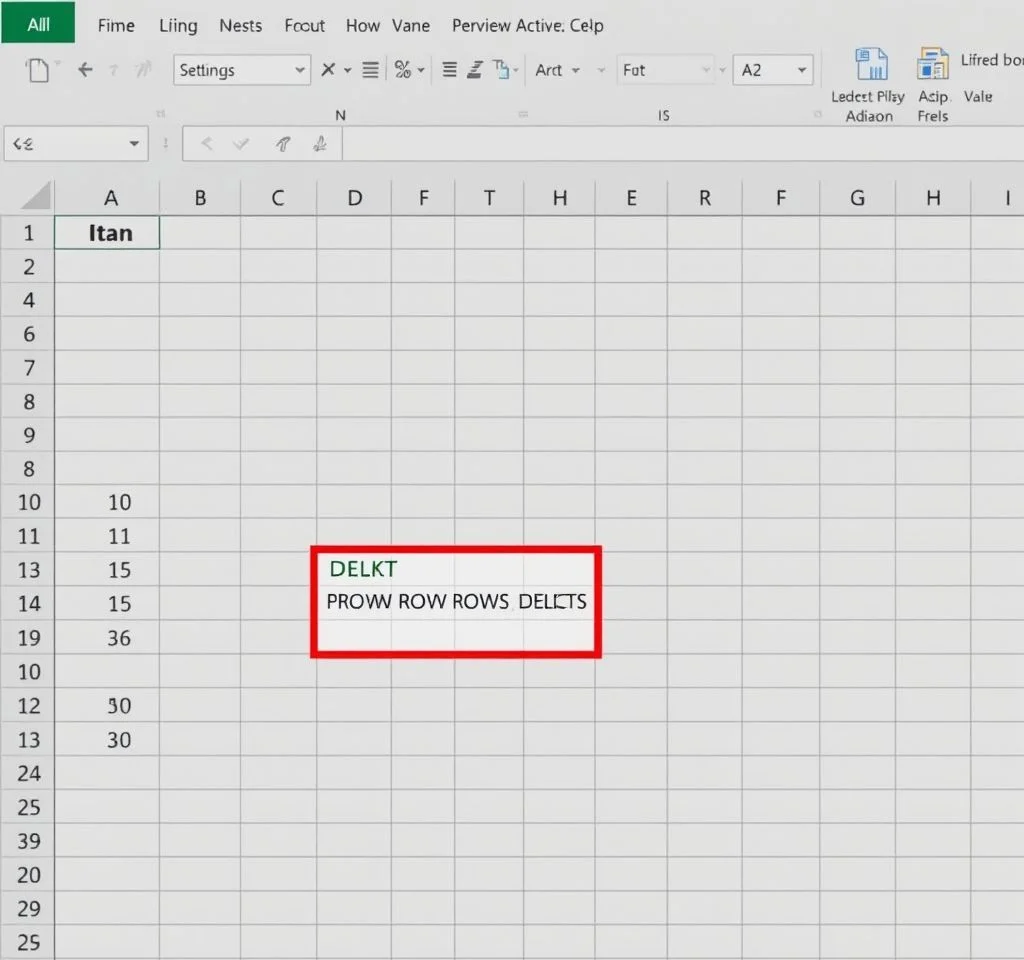The height and width of the screenshot is (960, 1024).
Task: Open the green All tab
Action: click(38, 25)
